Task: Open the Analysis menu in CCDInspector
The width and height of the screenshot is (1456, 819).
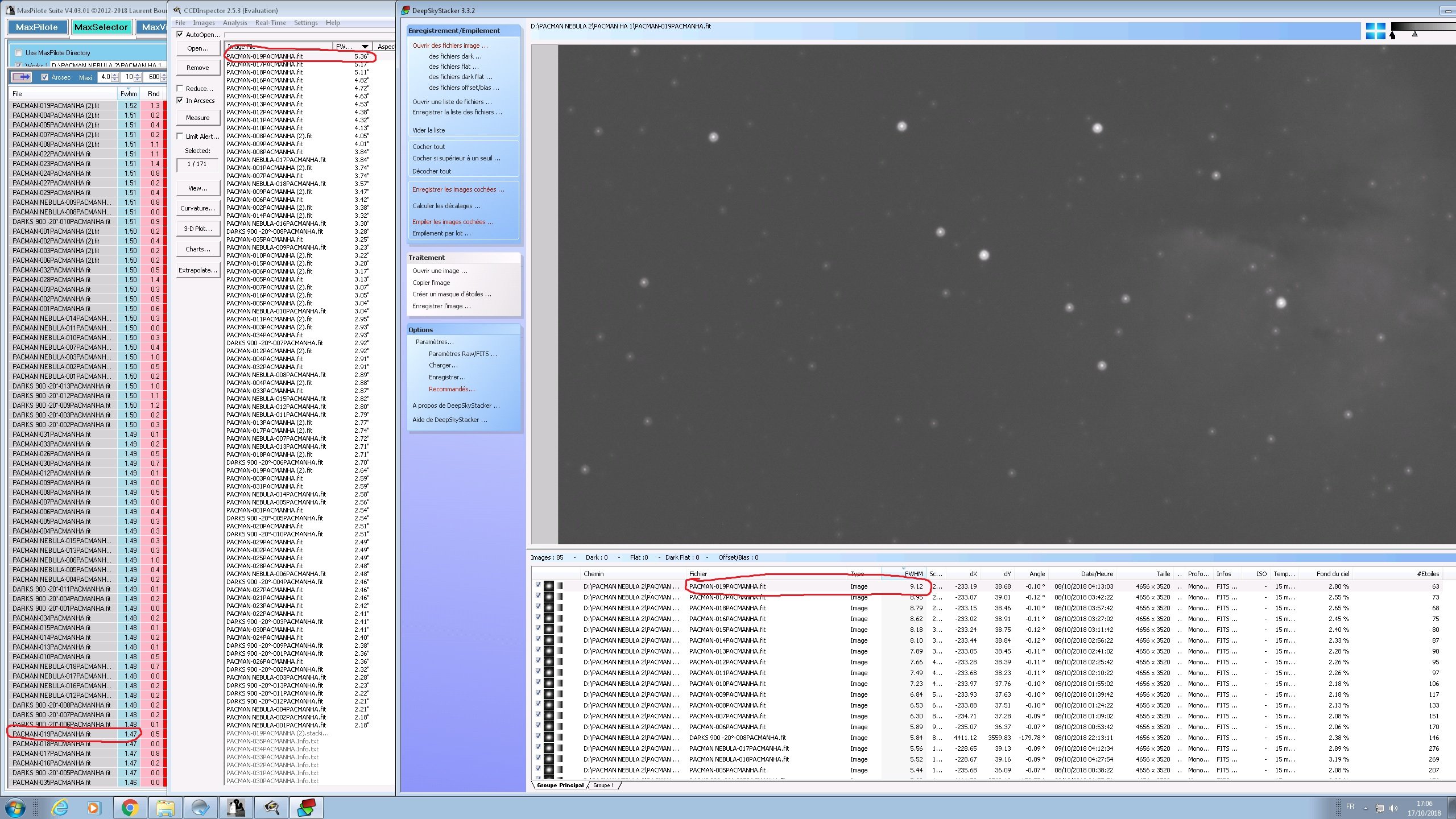Action: pyautogui.click(x=235, y=23)
